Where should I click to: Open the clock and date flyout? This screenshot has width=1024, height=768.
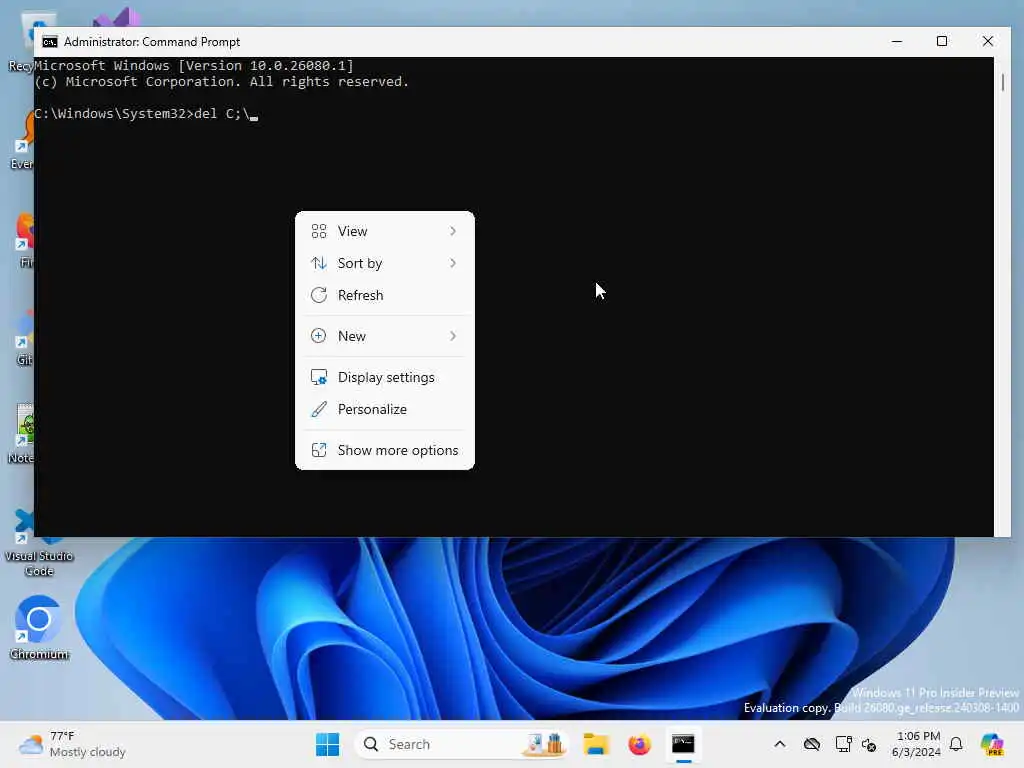(x=916, y=744)
